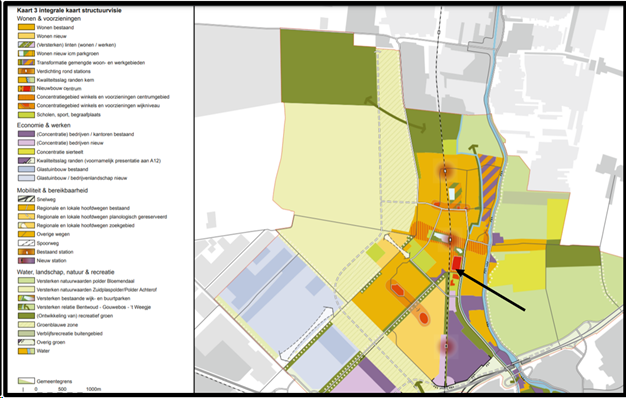
Task: Click the 'Economie & werken' heading
Action: coord(44,125)
